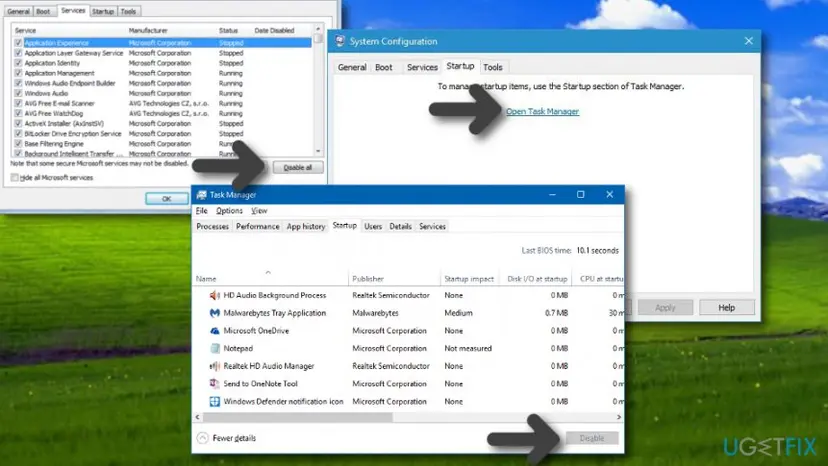
Task: Switch to the Processes tab
Action: coord(212,226)
